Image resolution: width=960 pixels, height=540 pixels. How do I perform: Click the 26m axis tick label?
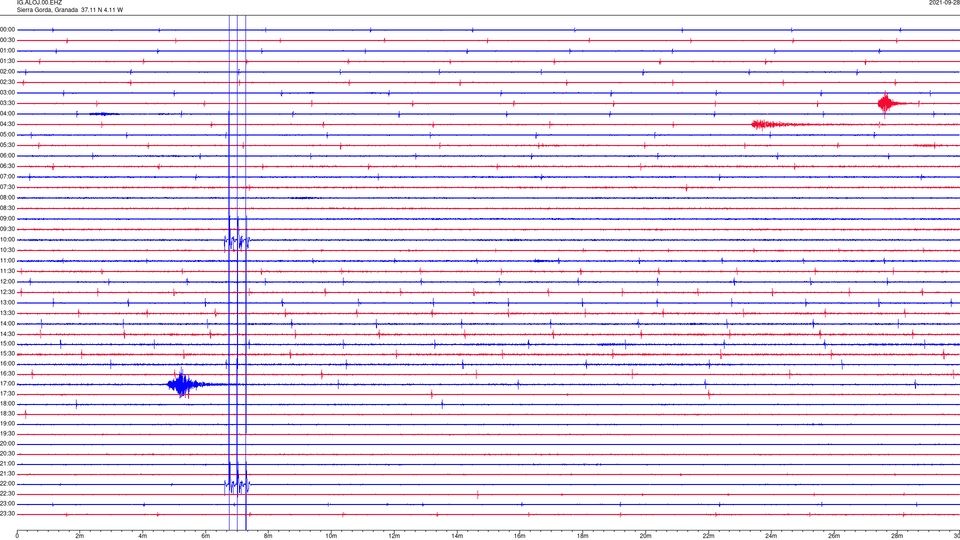click(x=834, y=536)
